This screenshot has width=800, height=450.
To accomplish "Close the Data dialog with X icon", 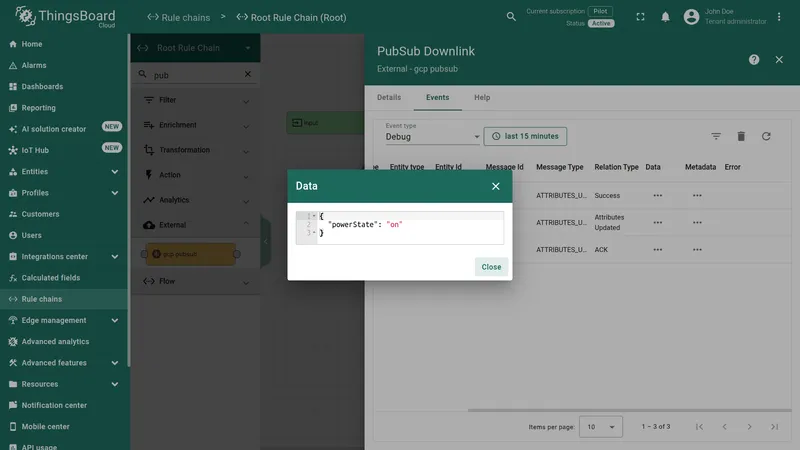I will click(495, 186).
